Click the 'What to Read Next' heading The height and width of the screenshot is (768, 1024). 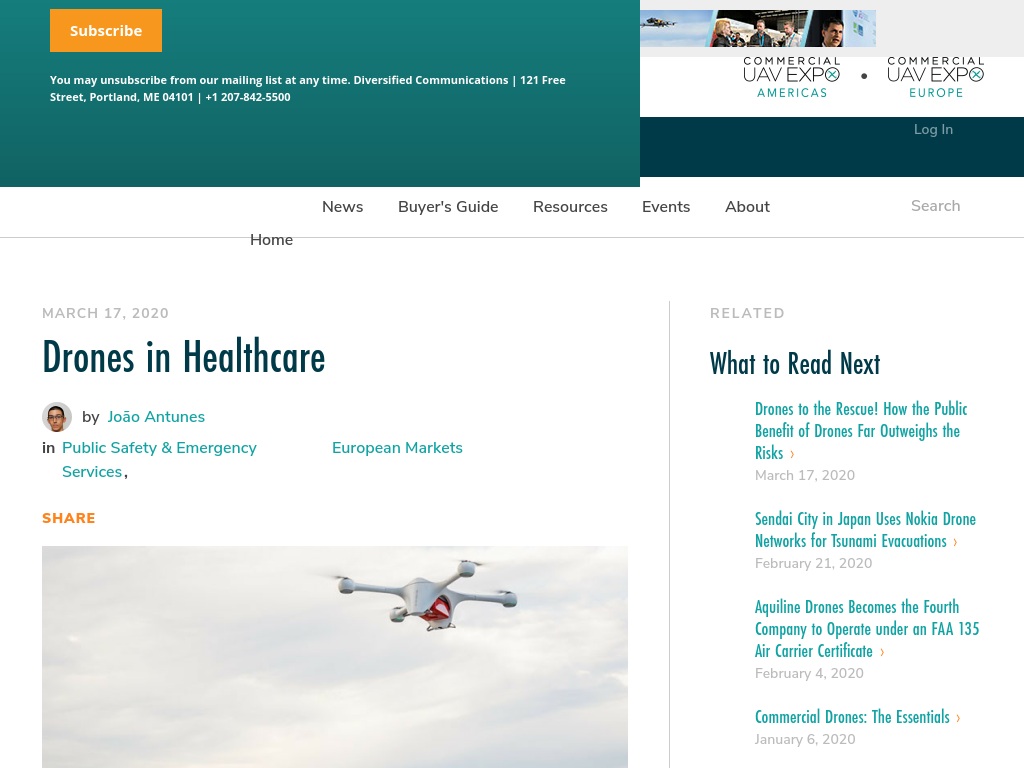point(795,364)
